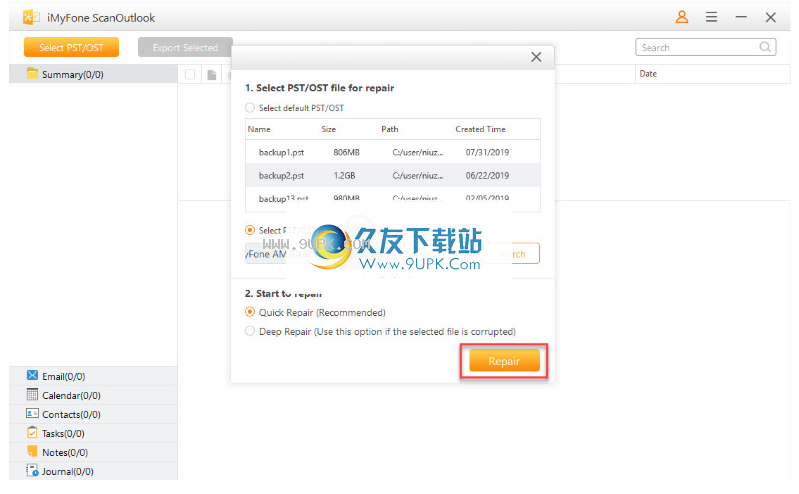The image size is (799, 494).
Task: Open the Journal(0/0) category
Action: pyautogui.click(x=93, y=471)
